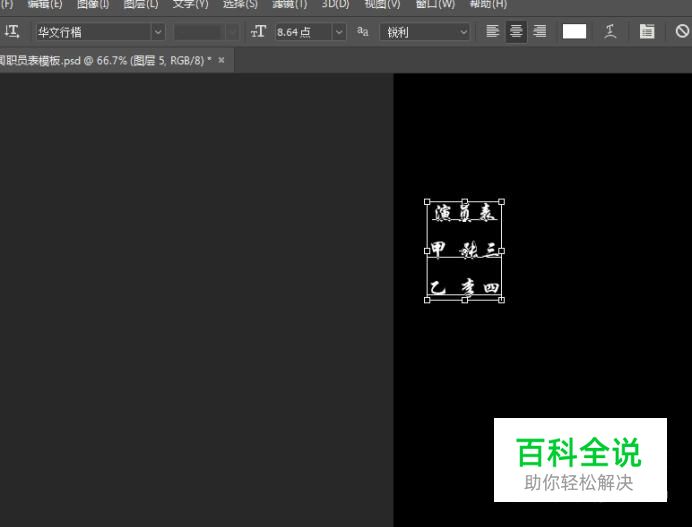Viewport: 692px width, 527px height.
Task: Align text right
Action: pyautogui.click(x=539, y=31)
